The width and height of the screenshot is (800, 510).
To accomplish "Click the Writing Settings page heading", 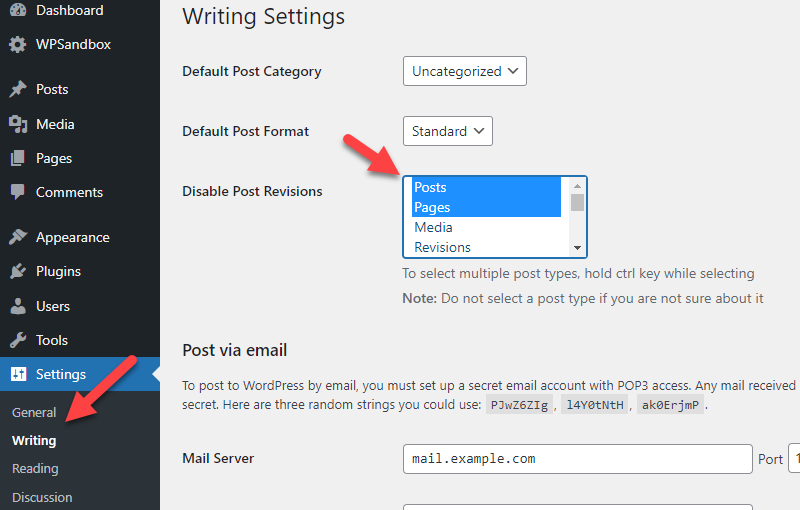I will click(x=263, y=17).
